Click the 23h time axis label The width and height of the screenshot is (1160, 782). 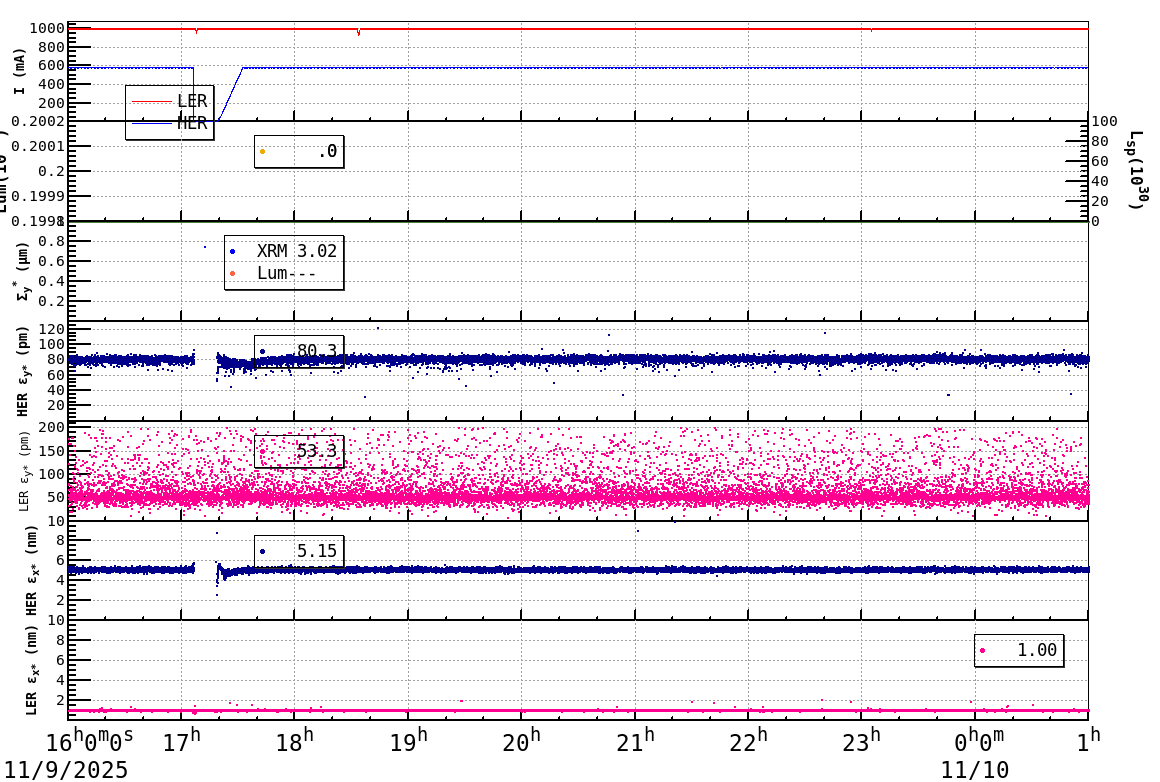(861, 741)
